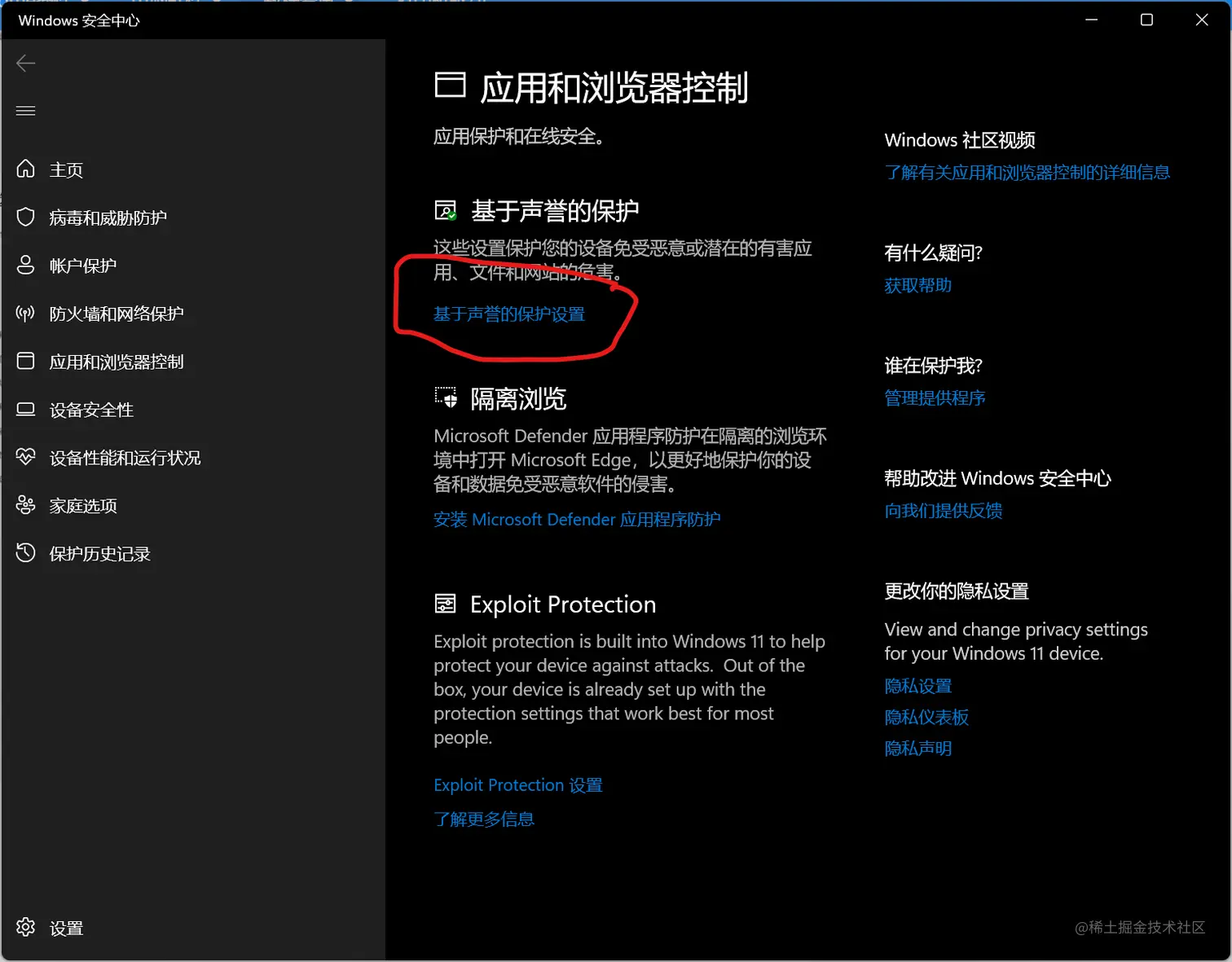Open 了解有关应用和浏览器控制的详细信息 link
The image size is (1232, 962).
[x=1027, y=172]
